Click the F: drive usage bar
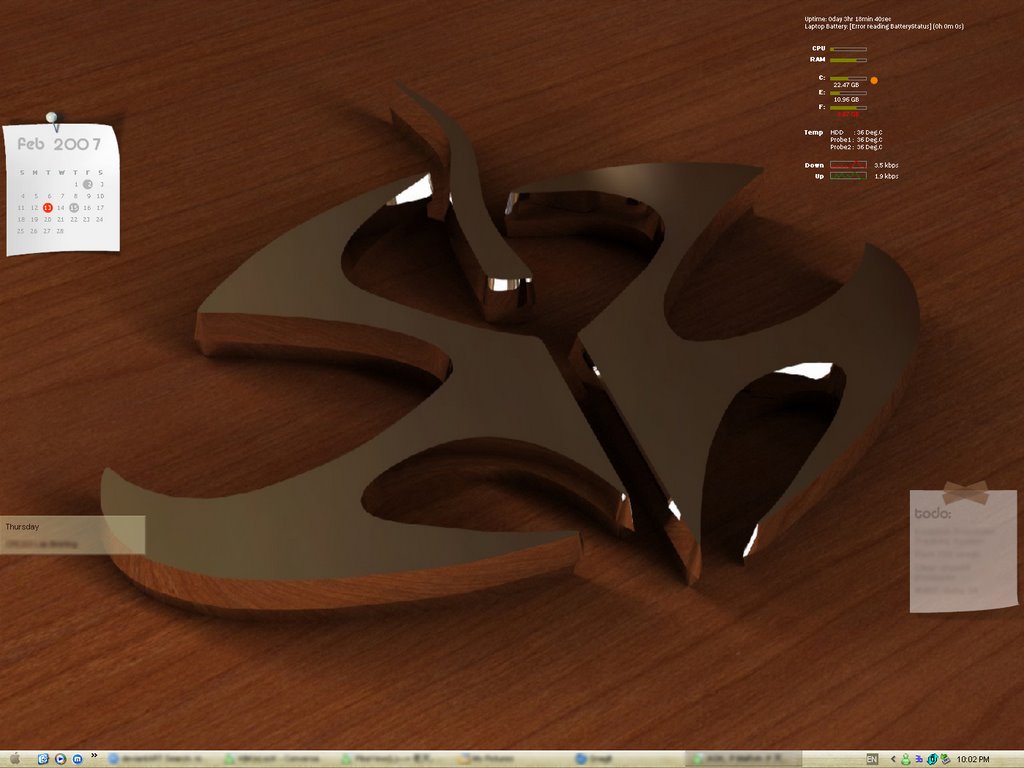Screen dimensions: 1024x768 [848, 108]
